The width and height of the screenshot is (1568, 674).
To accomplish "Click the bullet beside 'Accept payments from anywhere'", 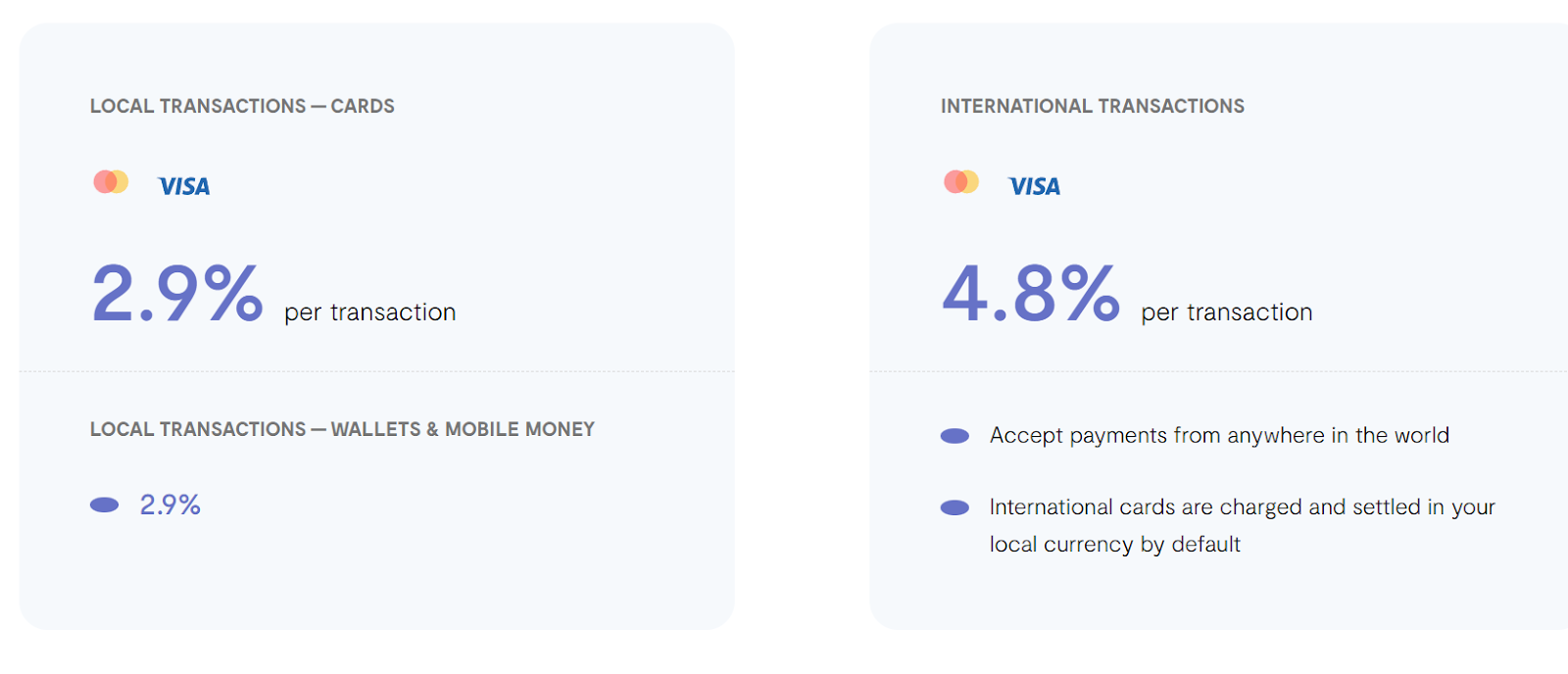I will [955, 436].
